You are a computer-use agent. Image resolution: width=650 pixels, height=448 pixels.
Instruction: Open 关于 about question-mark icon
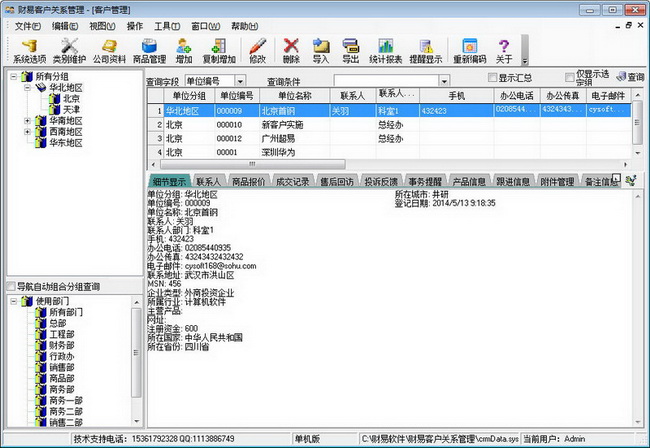(504, 51)
